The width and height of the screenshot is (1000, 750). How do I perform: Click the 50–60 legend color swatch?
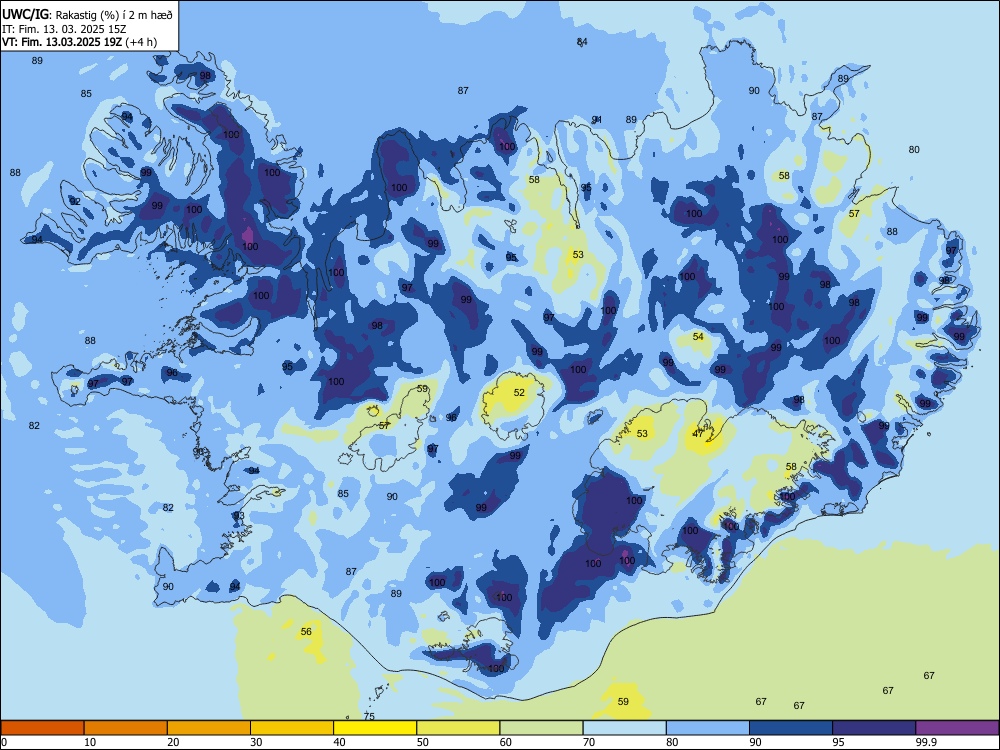(x=458, y=728)
